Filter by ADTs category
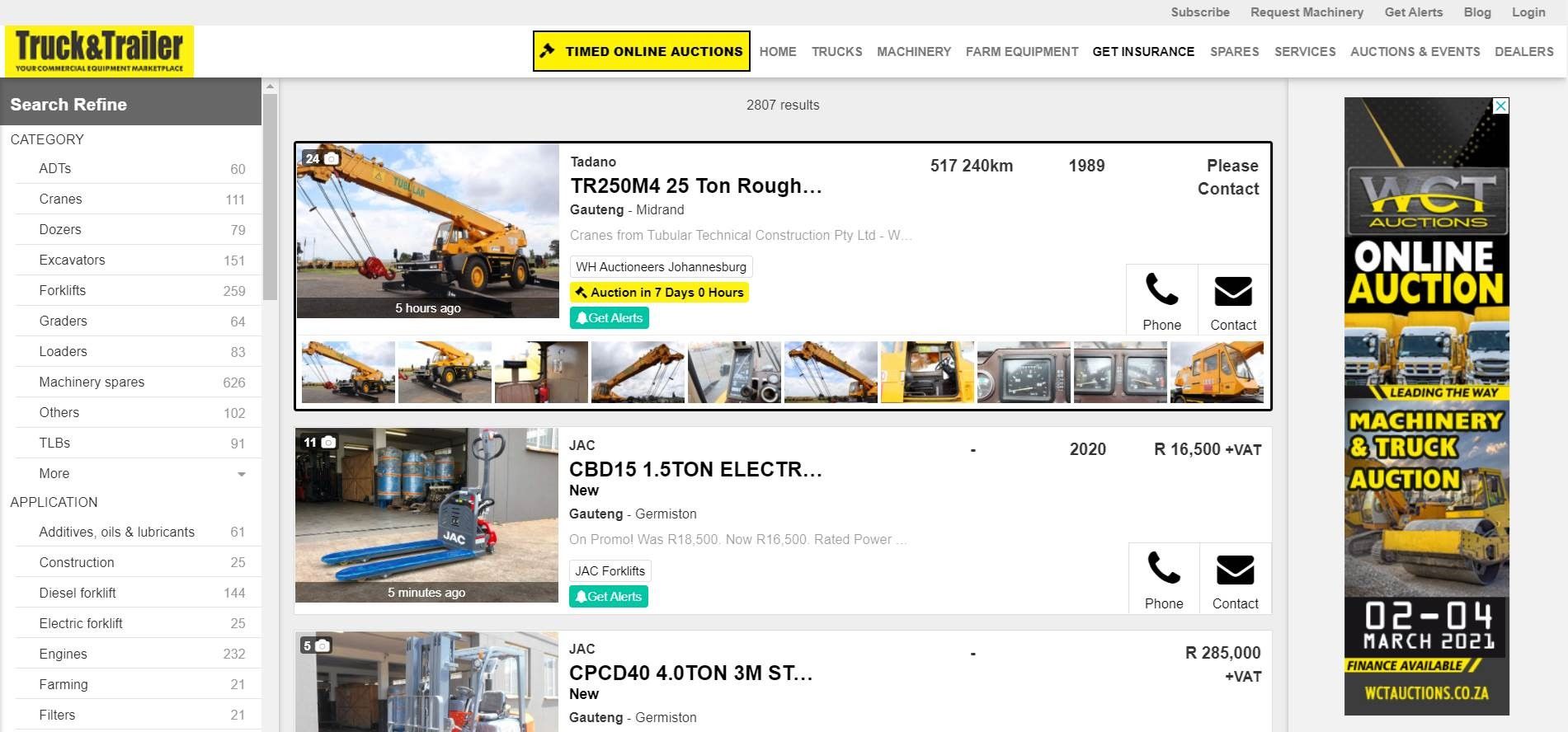The image size is (1568, 732). [138, 168]
